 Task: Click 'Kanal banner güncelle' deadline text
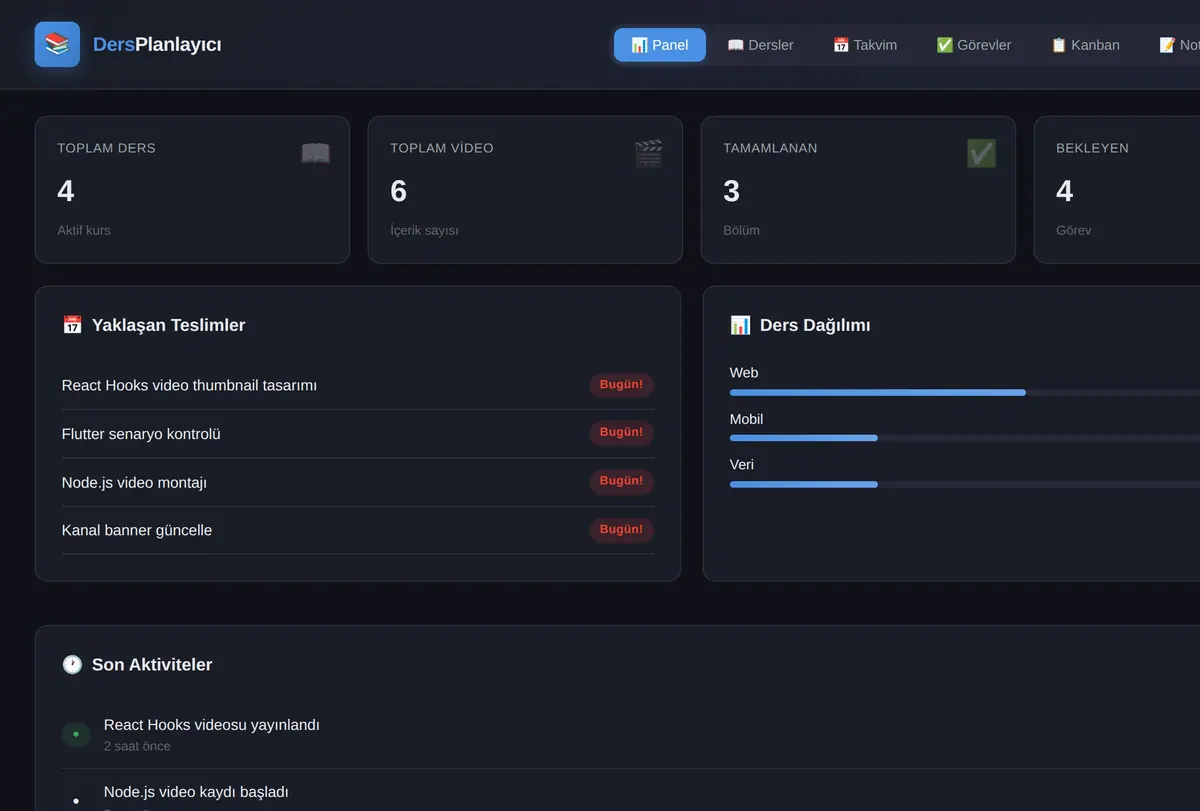pyautogui.click(x=137, y=530)
